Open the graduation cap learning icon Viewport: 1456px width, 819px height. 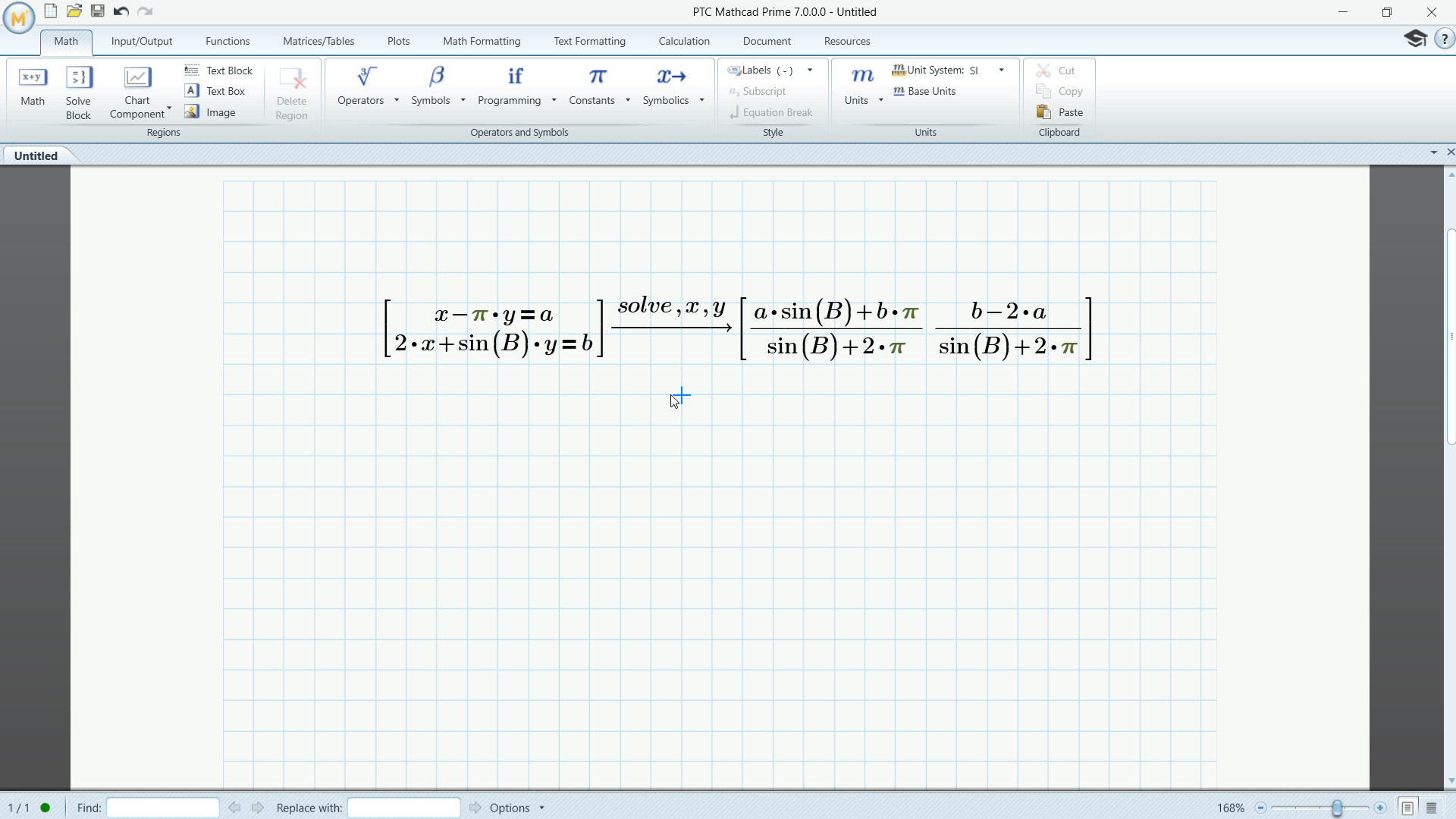[x=1415, y=39]
